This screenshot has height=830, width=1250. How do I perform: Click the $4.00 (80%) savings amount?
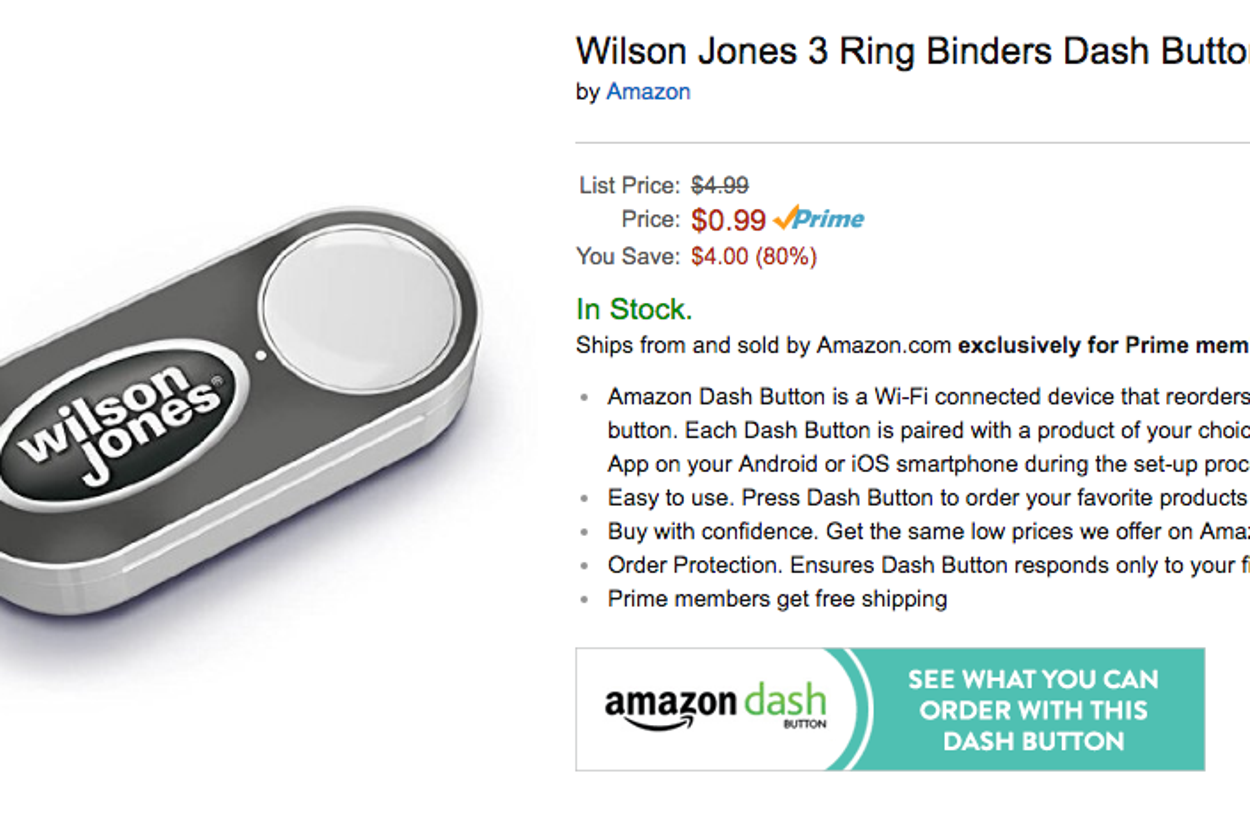pos(753,257)
